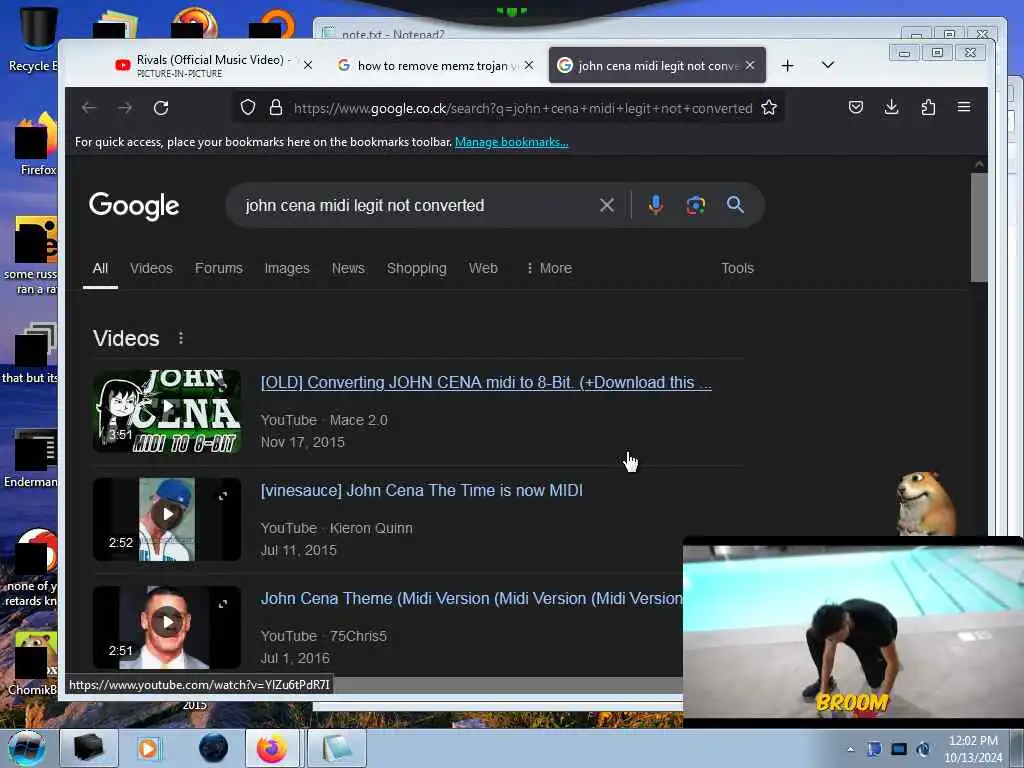This screenshot has height=768, width=1024.
Task: Open Videos section options menu
Action: point(181,338)
